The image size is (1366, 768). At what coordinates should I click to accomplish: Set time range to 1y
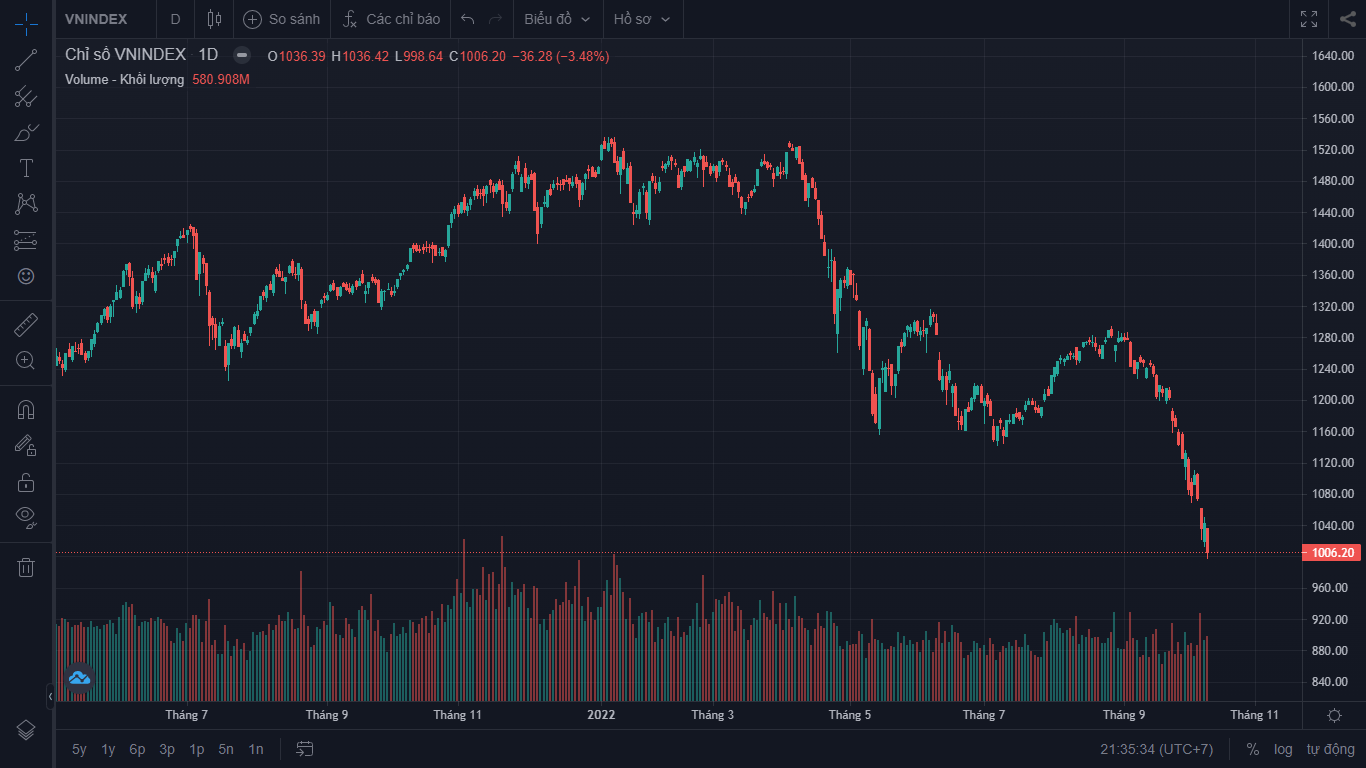pyautogui.click(x=108, y=749)
